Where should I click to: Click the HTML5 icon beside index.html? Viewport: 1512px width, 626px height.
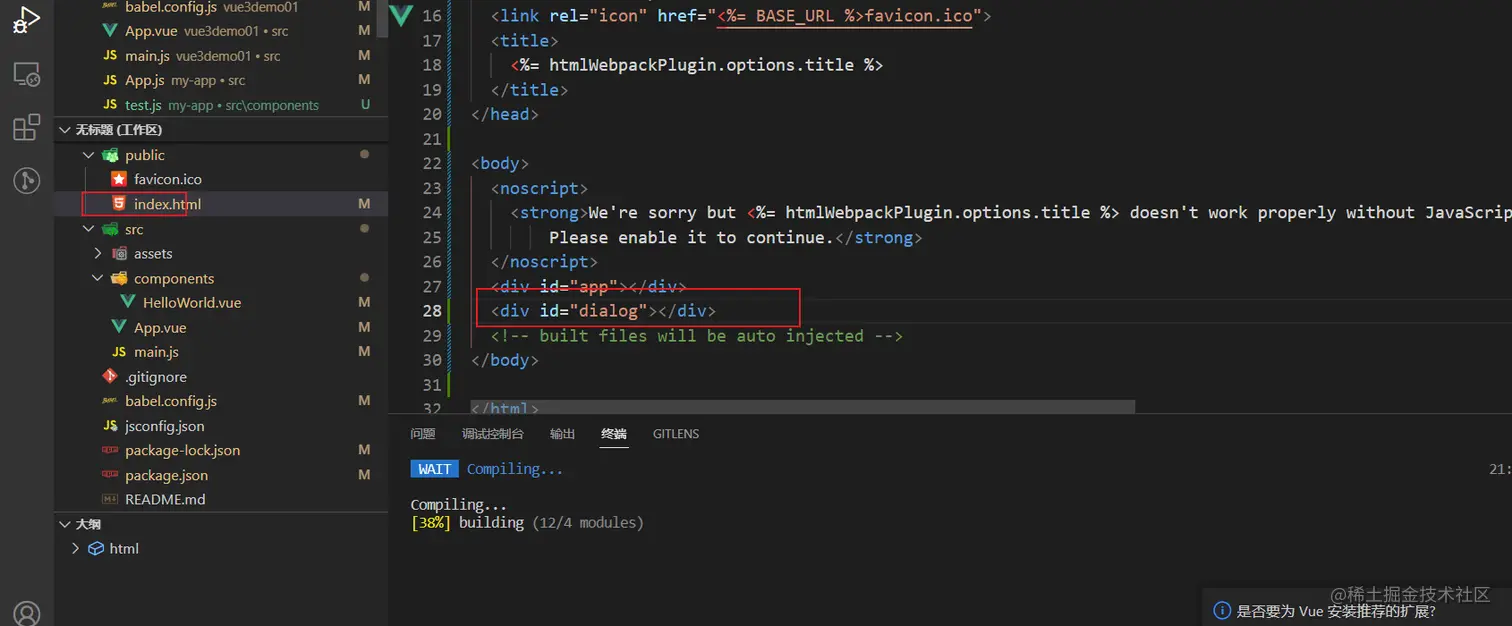pos(119,203)
